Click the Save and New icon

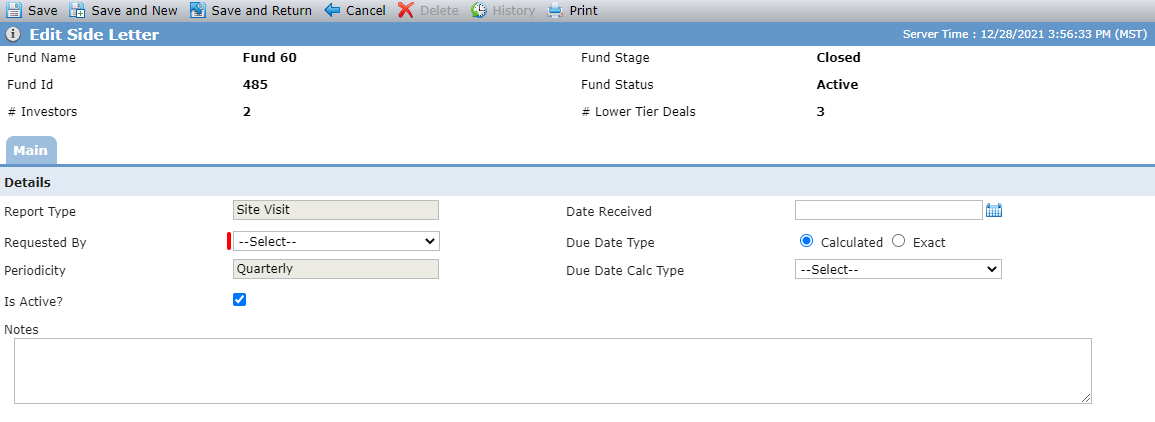77,10
